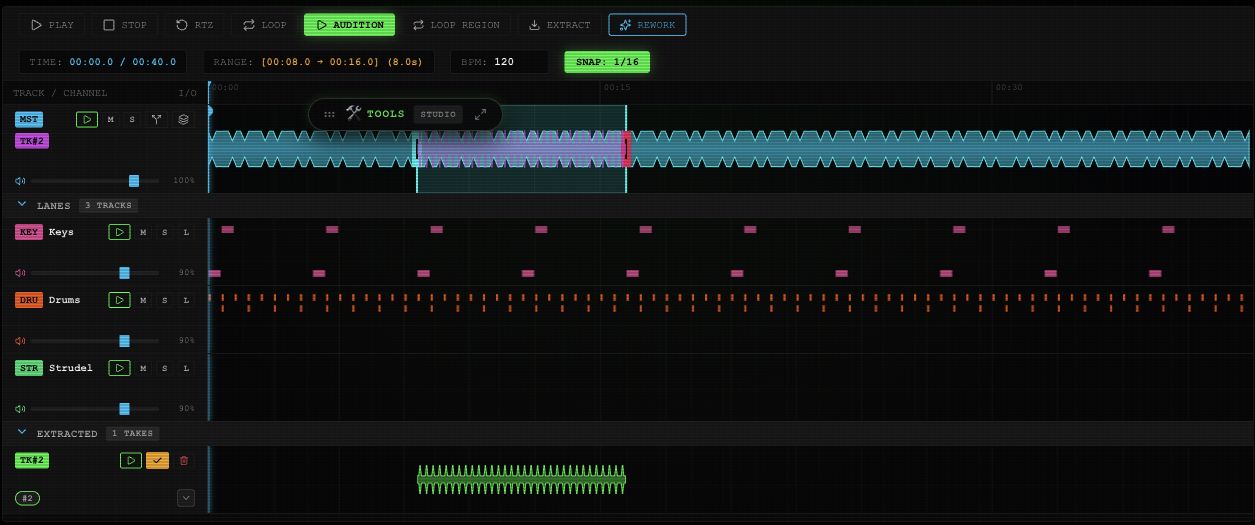Click the Tools hammer and wrench icon
1255x525 pixels.
click(x=354, y=113)
